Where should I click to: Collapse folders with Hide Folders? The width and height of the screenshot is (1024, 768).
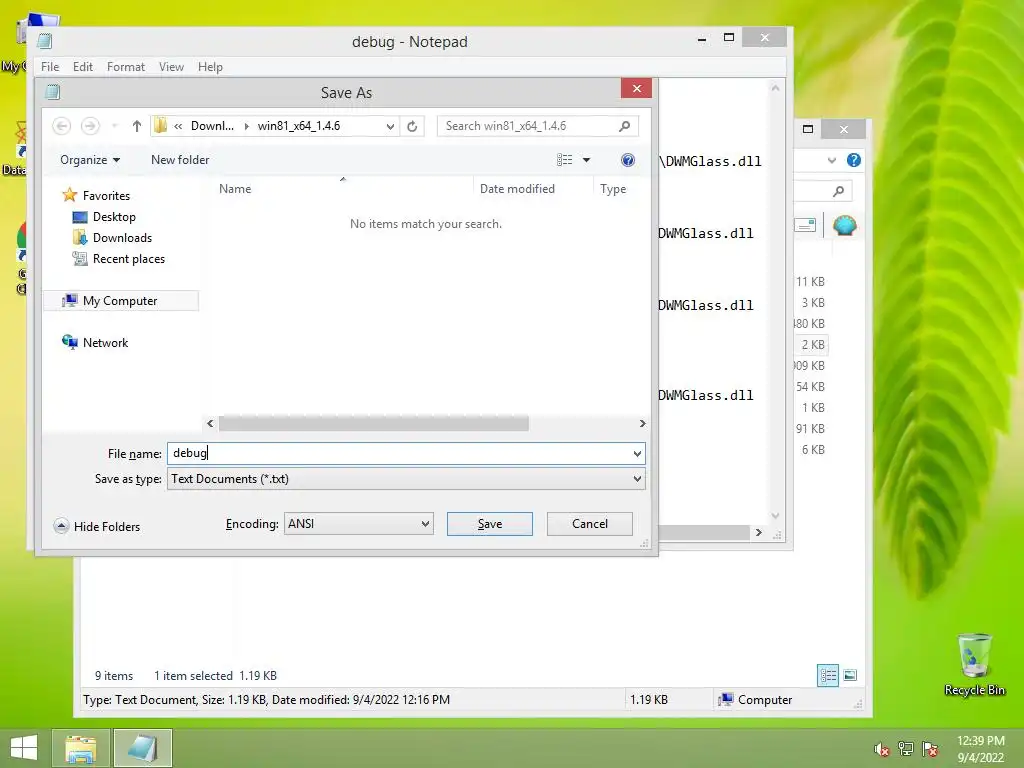[x=97, y=526]
